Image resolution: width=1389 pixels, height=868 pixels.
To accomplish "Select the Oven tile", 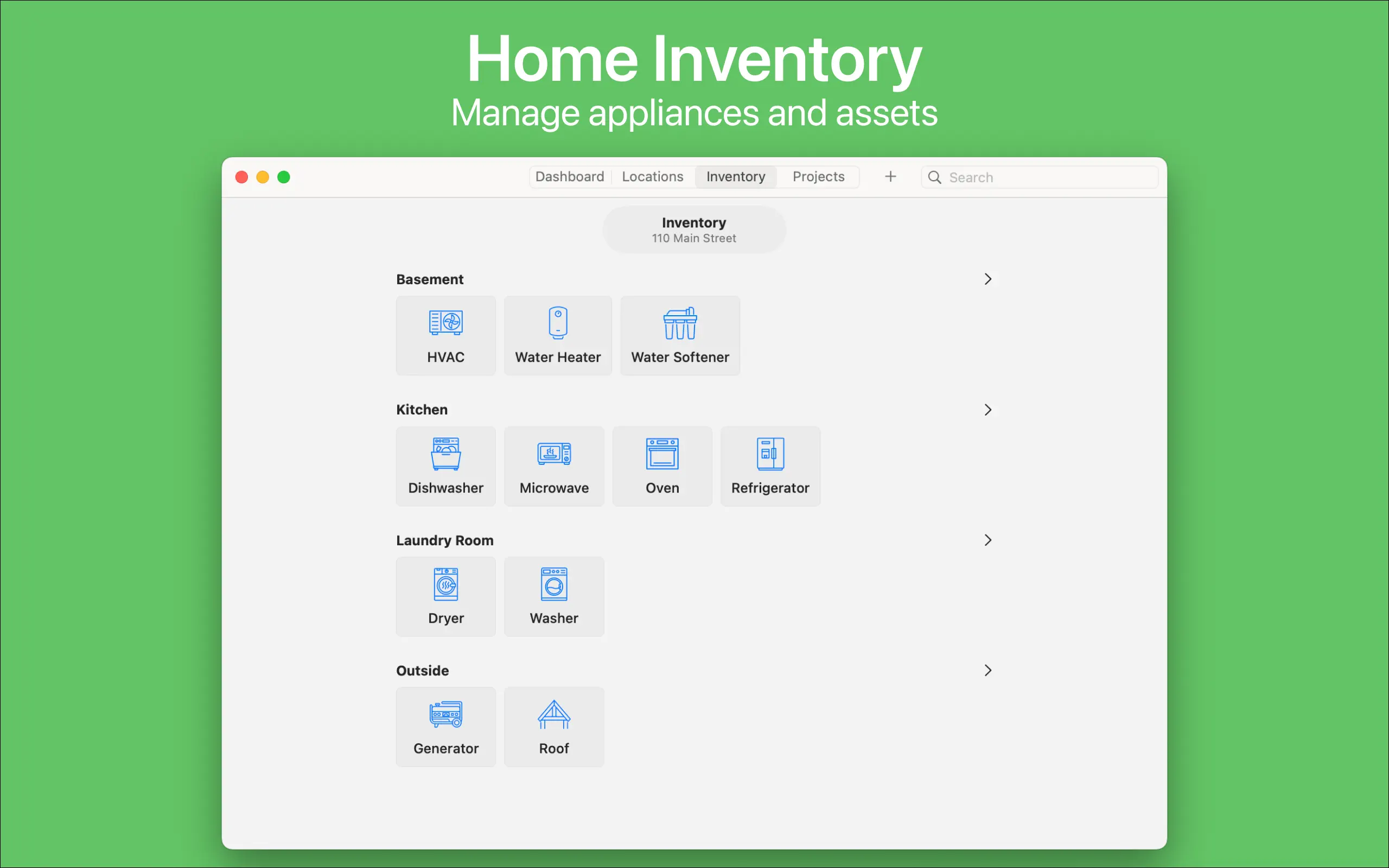I will coord(662,466).
